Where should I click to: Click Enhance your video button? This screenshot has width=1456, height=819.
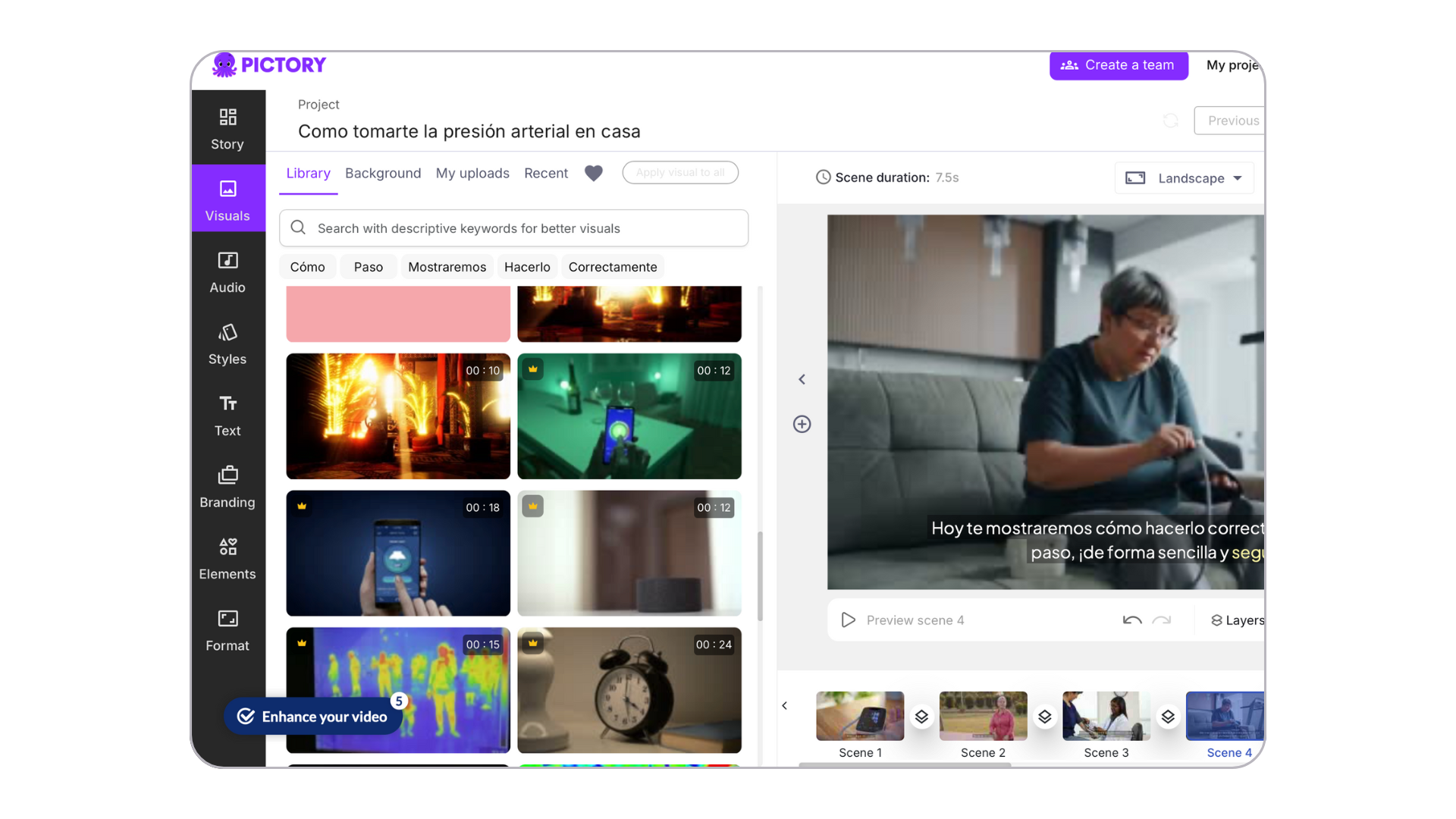(x=313, y=717)
